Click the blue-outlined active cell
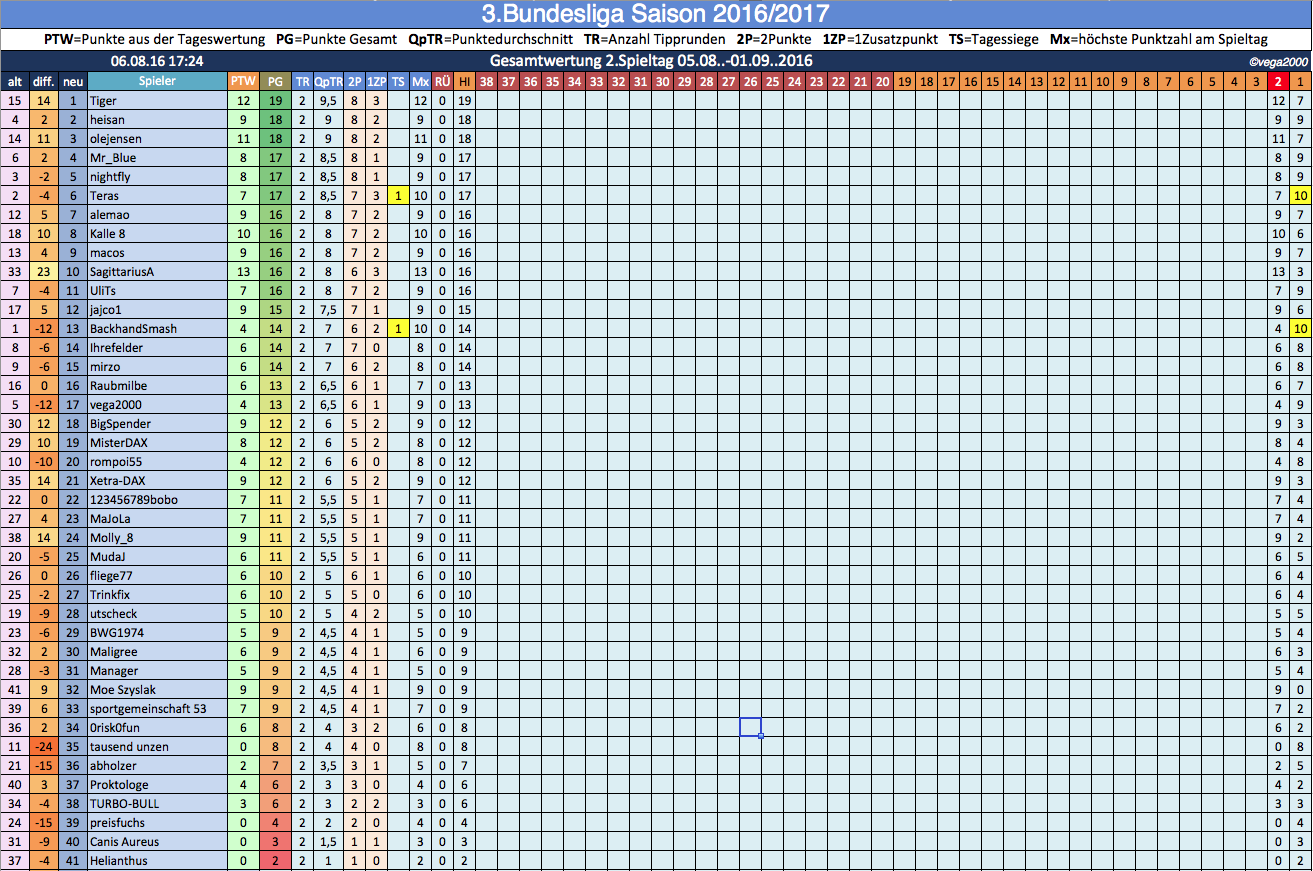The height and width of the screenshot is (871, 1313). pos(750,727)
